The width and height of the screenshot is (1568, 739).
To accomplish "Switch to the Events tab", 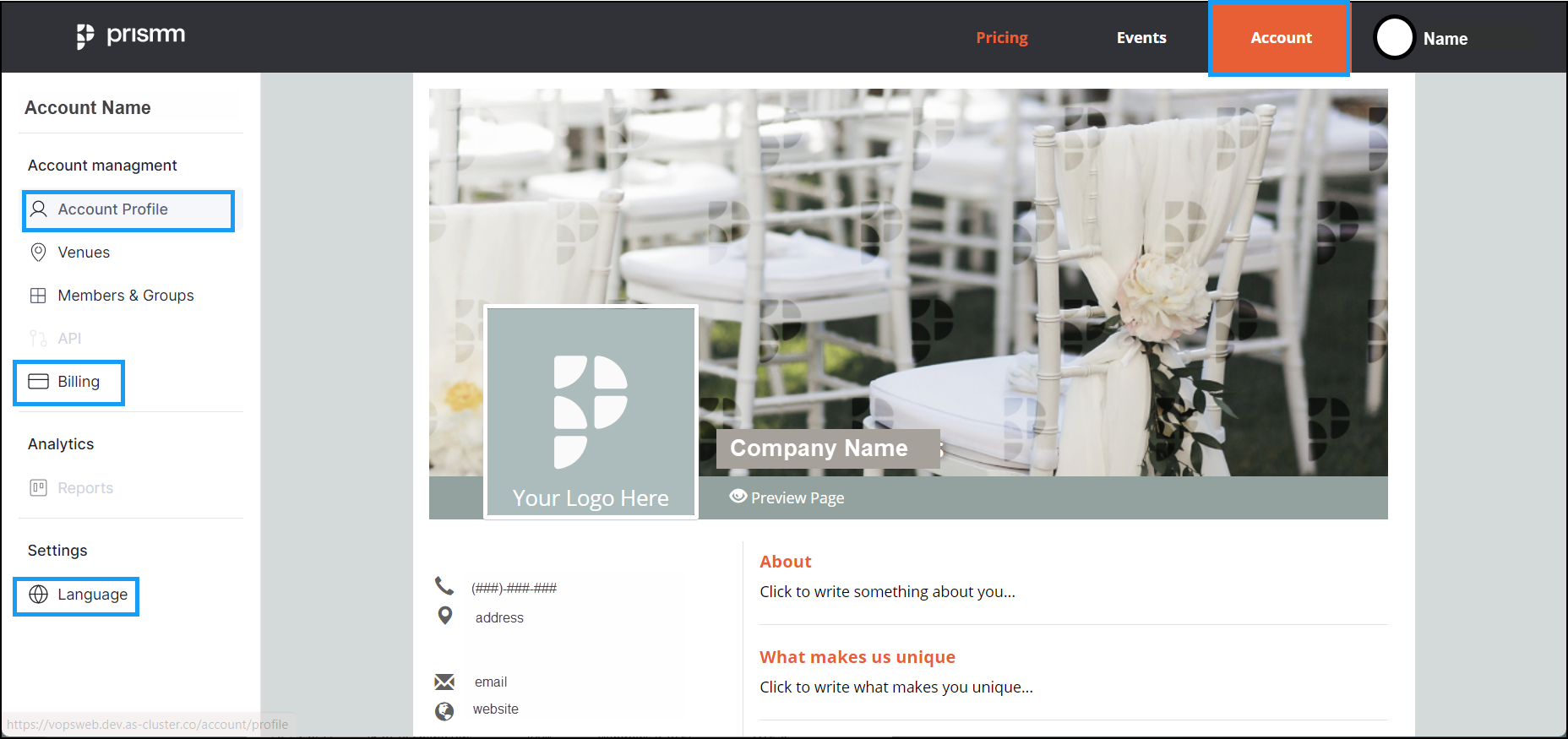I will click(x=1141, y=38).
